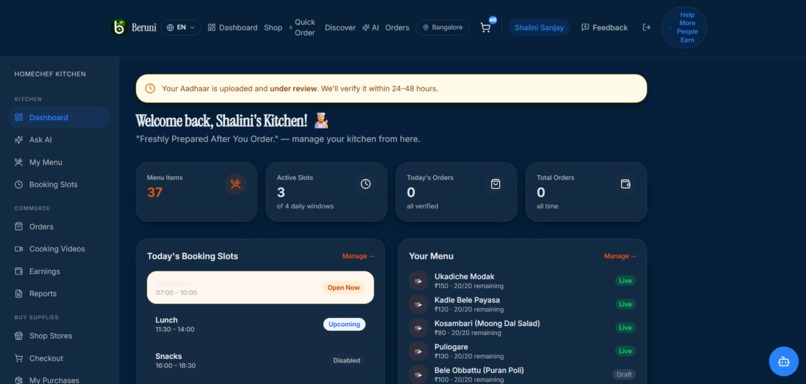Open AI in top navigation
The width and height of the screenshot is (806, 384).
click(370, 28)
